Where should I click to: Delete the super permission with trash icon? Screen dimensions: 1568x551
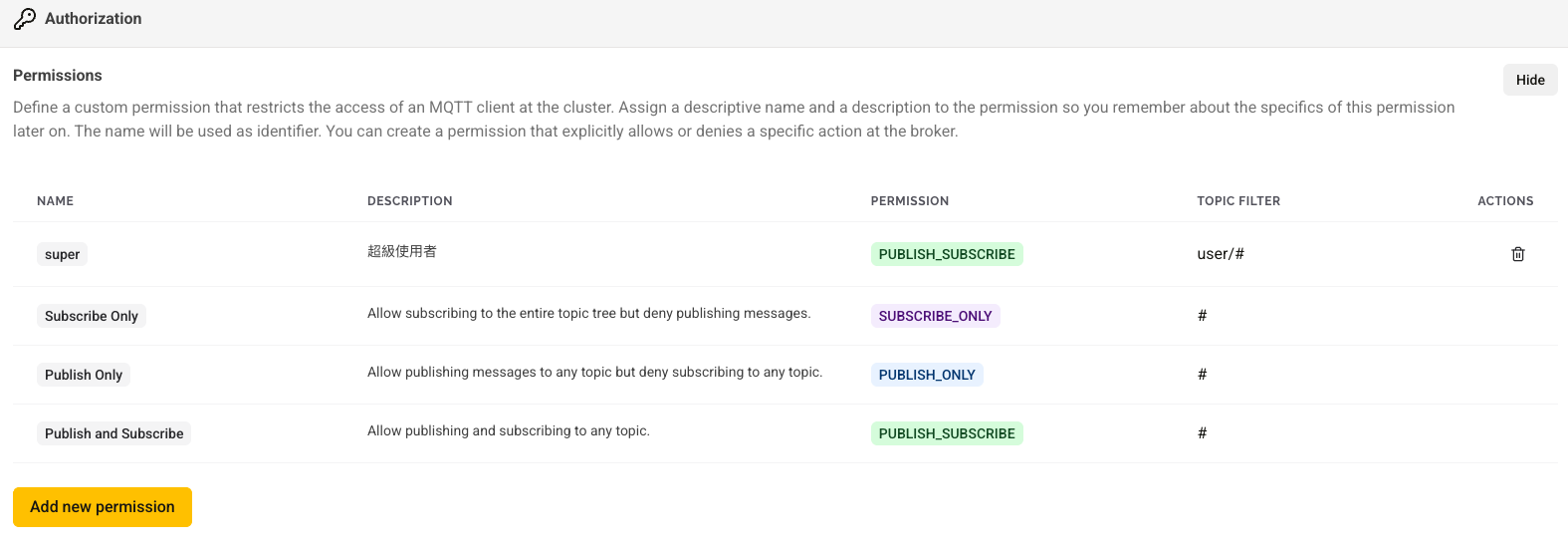pos(1517,254)
